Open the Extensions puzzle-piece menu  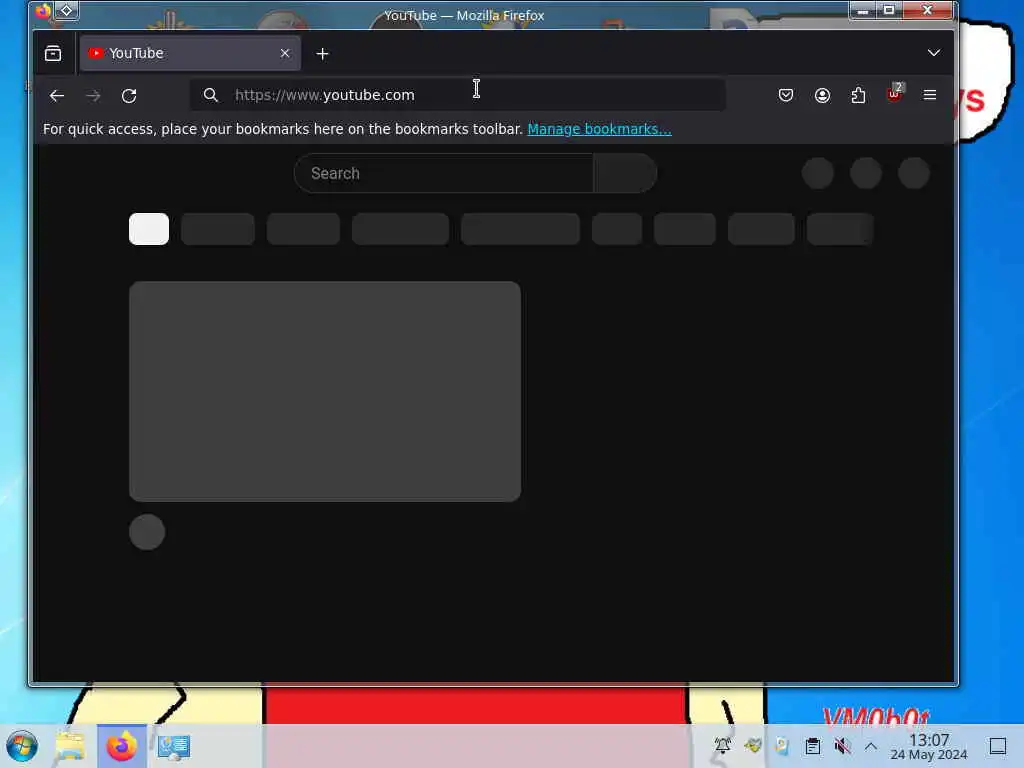[858, 95]
